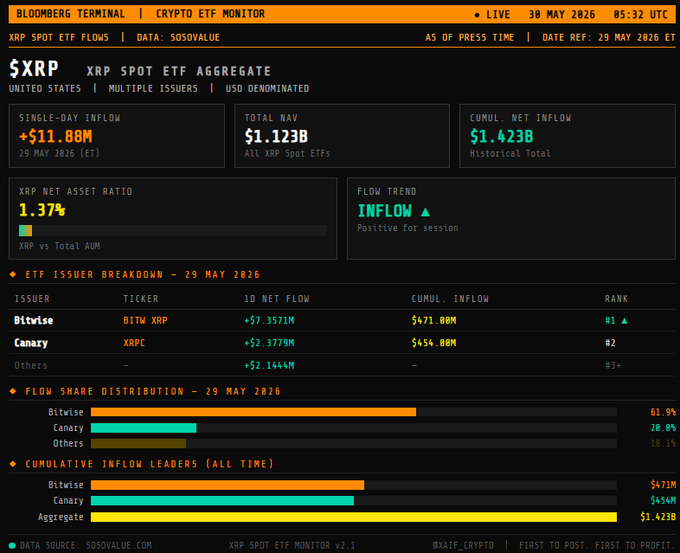680x553 pixels.
Task: Click the RANK column header
Action: click(616, 299)
